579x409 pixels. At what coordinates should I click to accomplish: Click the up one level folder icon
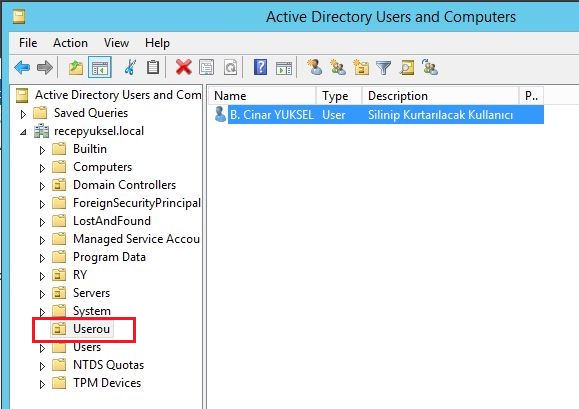76,68
